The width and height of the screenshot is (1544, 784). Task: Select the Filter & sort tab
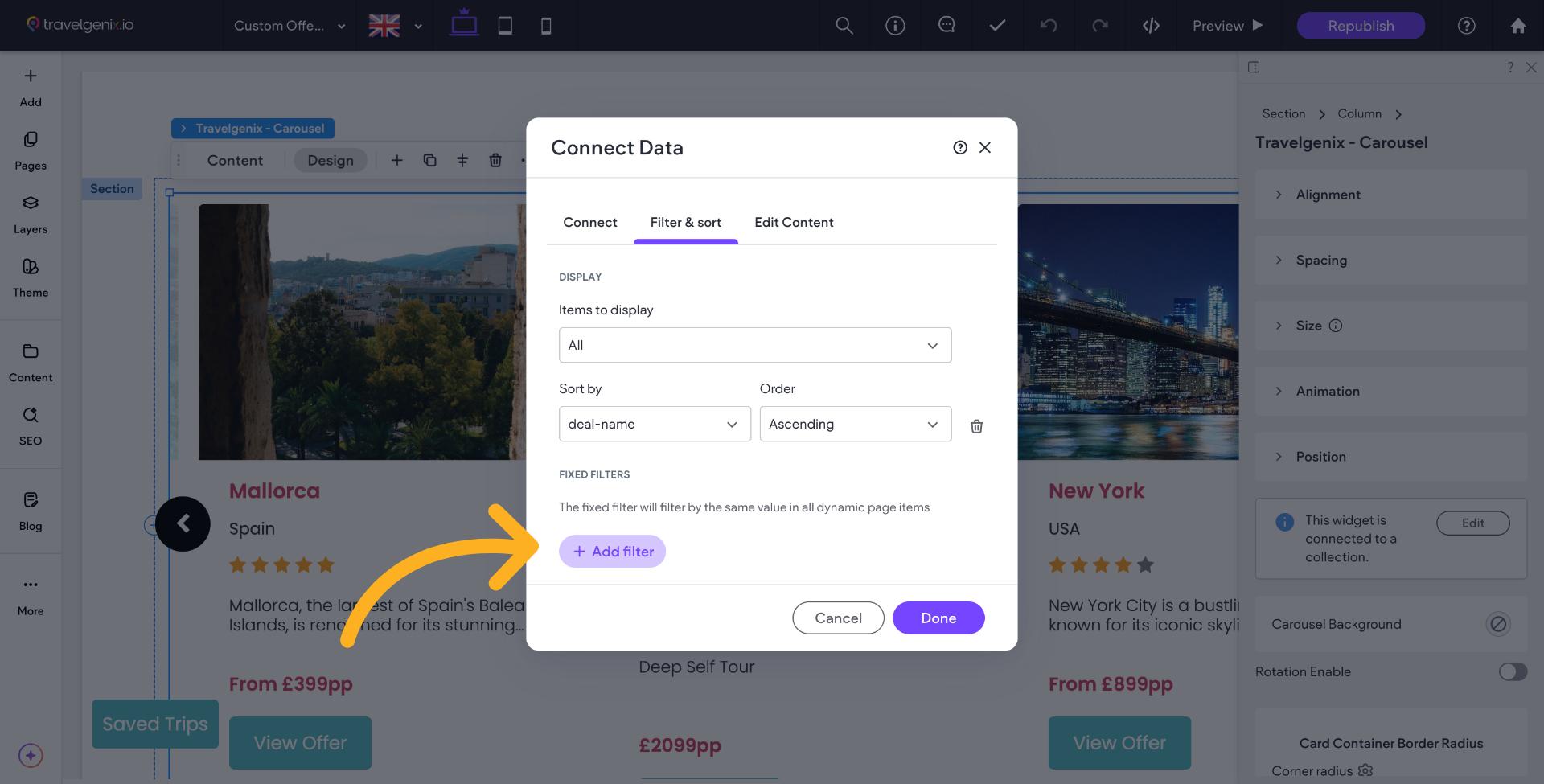click(686, 222)
